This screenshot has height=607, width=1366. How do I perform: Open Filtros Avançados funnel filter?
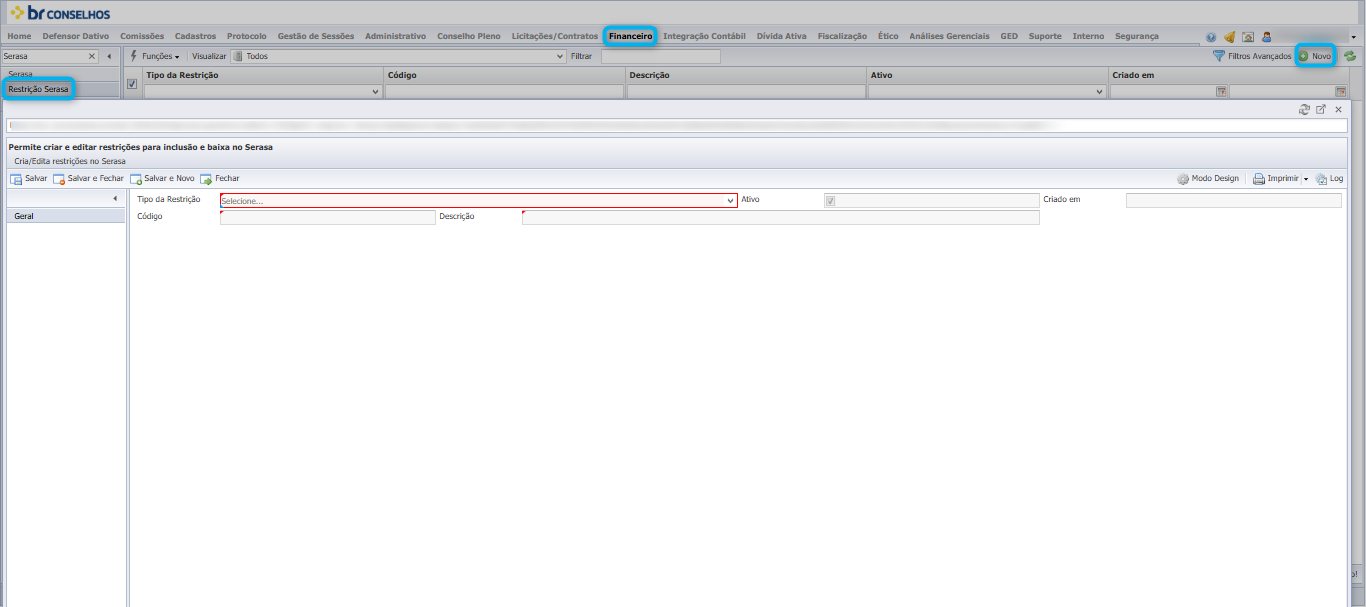click(1251, 56)
